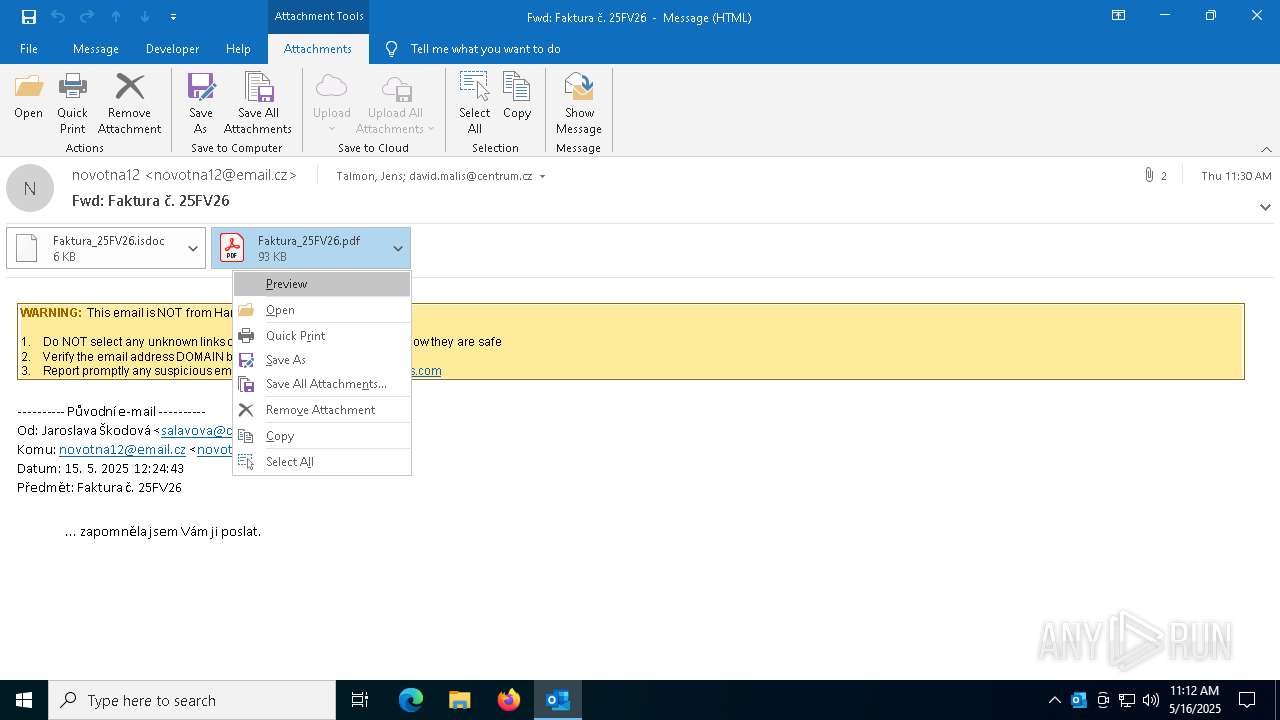The width and height of the screenshot is (1280, 720).
Task: Click the sender novotna12 address text
Action: pyautogui.click(x=184, y=175)
